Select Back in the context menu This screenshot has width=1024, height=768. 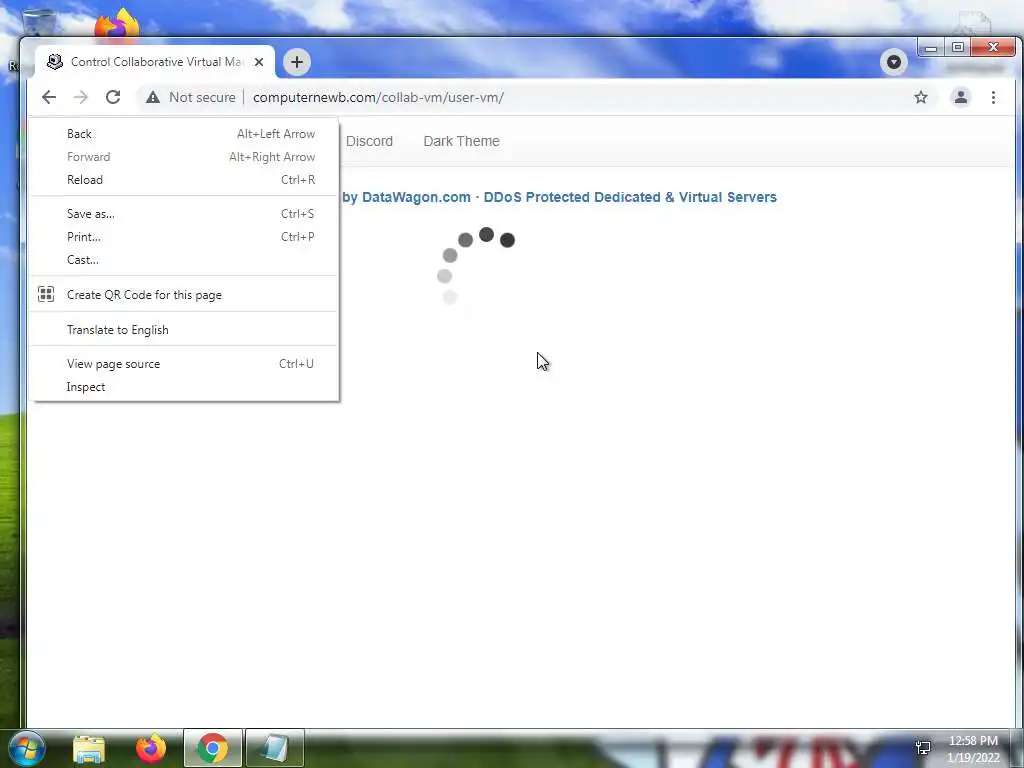tap(184, 134)
